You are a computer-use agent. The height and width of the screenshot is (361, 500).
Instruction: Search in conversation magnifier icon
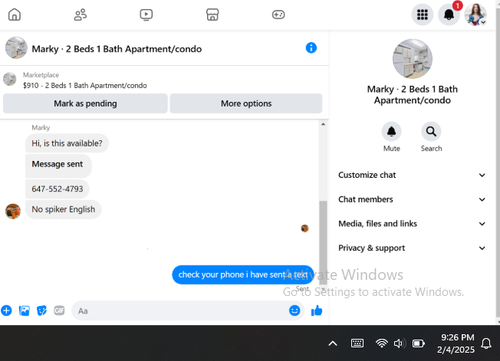[431, 132]
